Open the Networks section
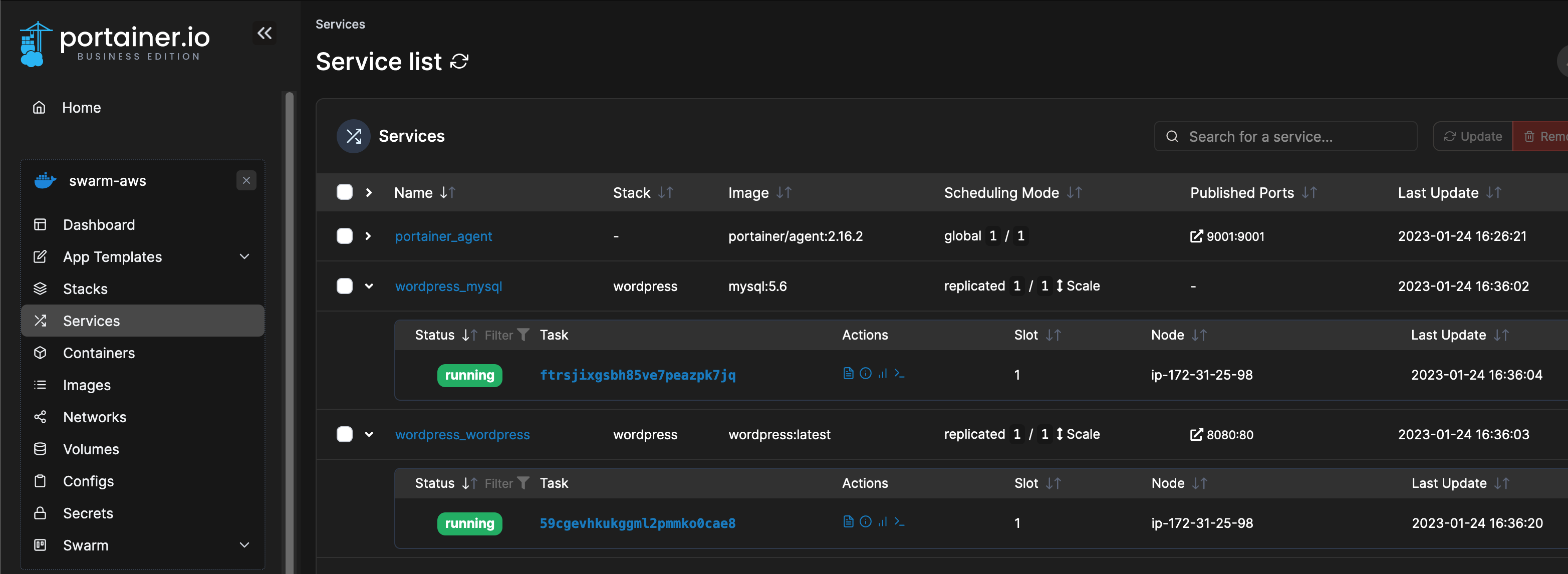The width and height of the screenshot is (1568, 574). [95, 417]
